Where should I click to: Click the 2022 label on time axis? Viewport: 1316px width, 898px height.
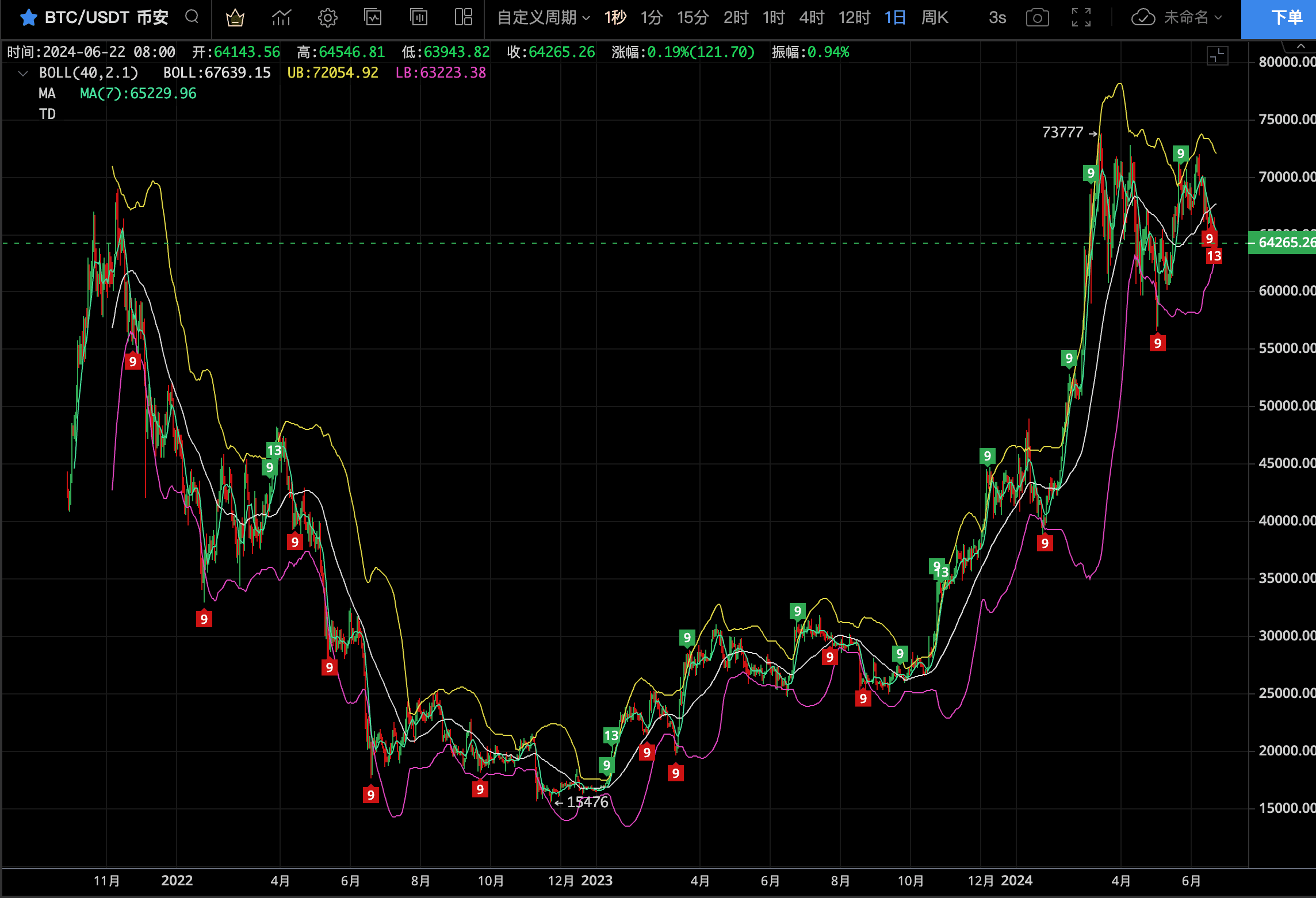point(177,880)
